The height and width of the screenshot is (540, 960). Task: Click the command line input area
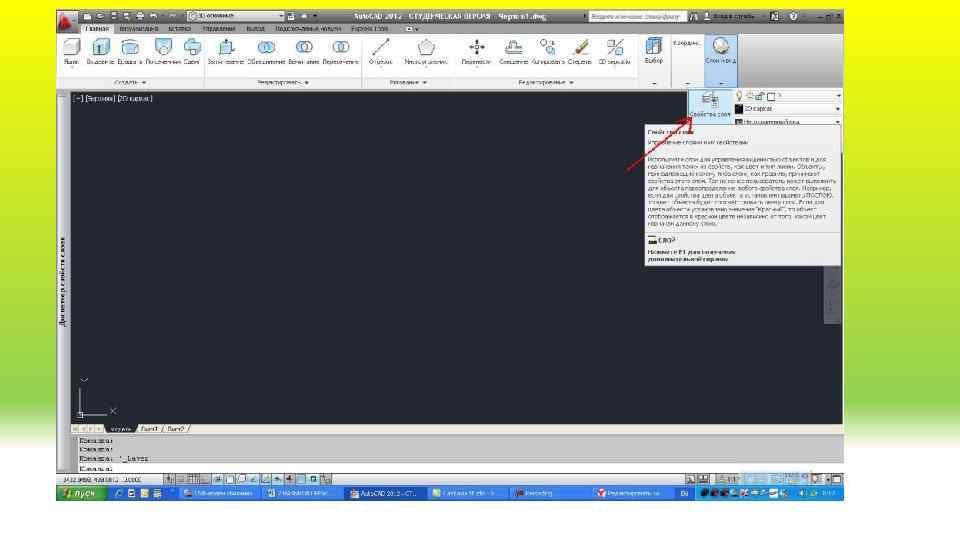tap(459, 468)
